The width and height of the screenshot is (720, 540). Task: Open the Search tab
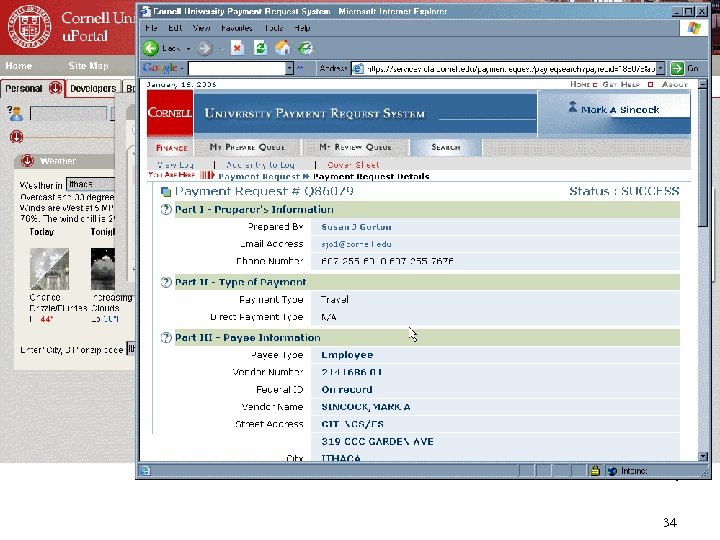445,147
